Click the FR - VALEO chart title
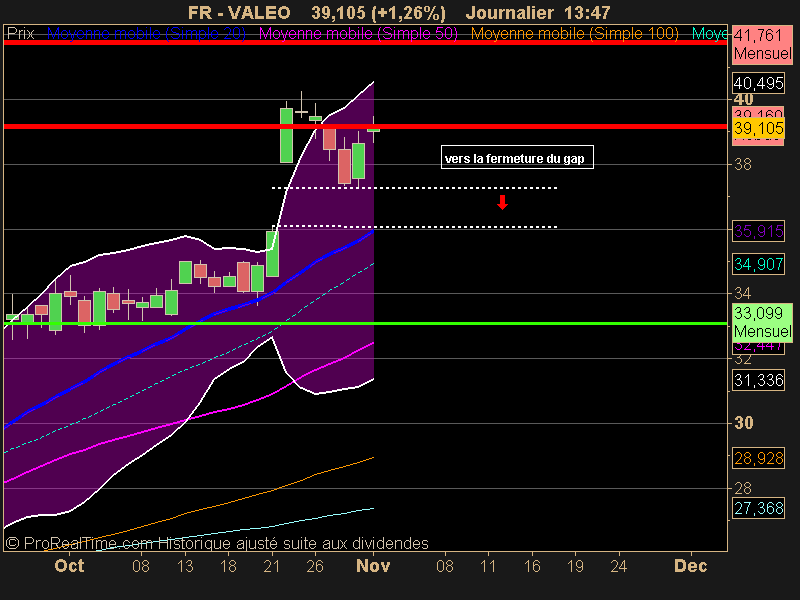 pos(239,12)
